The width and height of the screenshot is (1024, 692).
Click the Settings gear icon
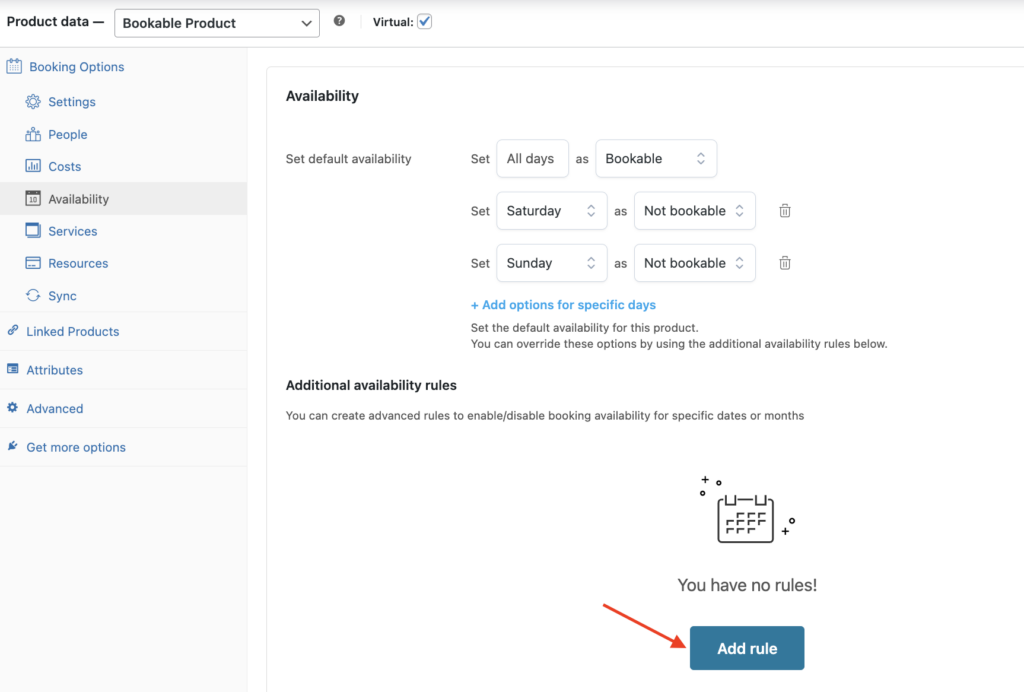pyautogui.click(x=33, y=101)
